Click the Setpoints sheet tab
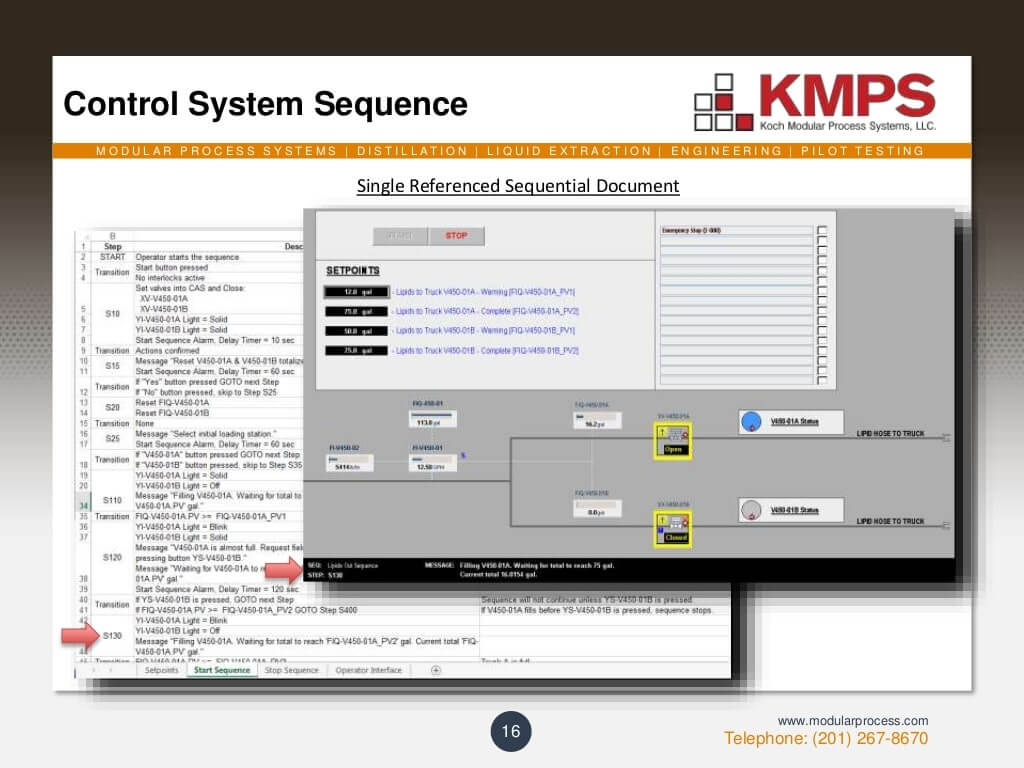Image resolution: width=1024 pixels, height=768 pixels. (163, 671)
